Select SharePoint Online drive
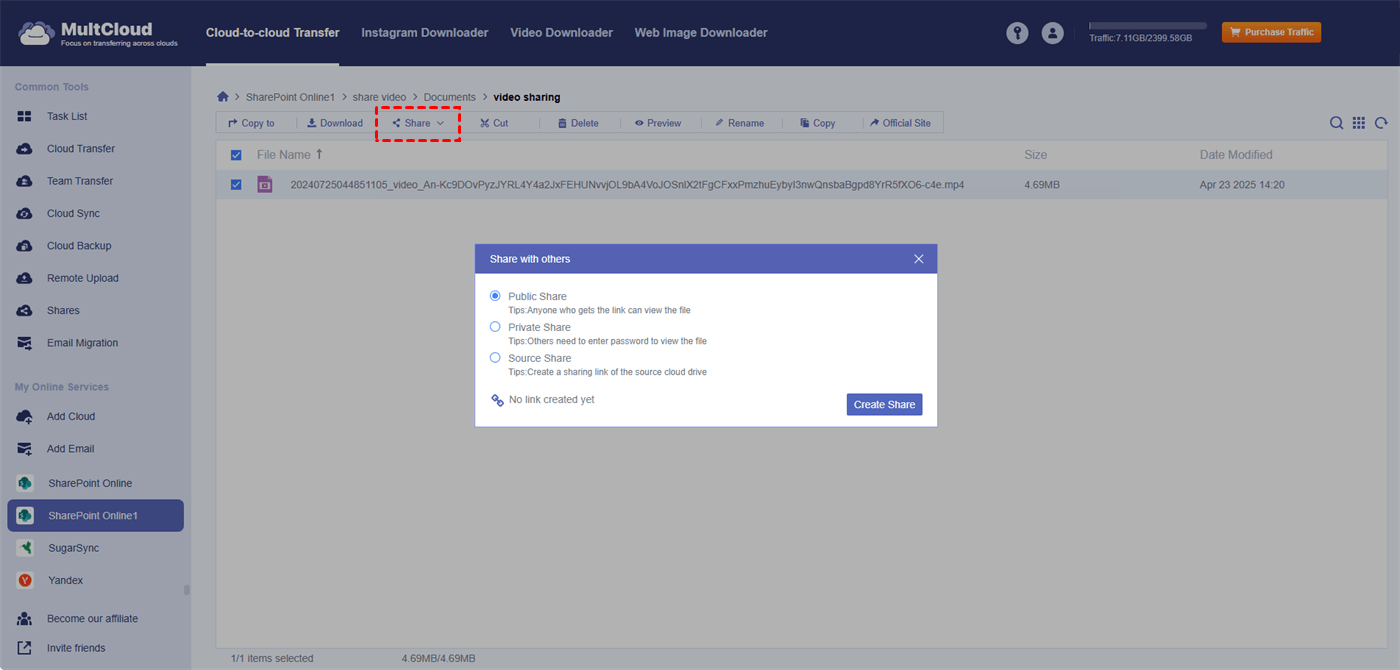 (95, 483)
